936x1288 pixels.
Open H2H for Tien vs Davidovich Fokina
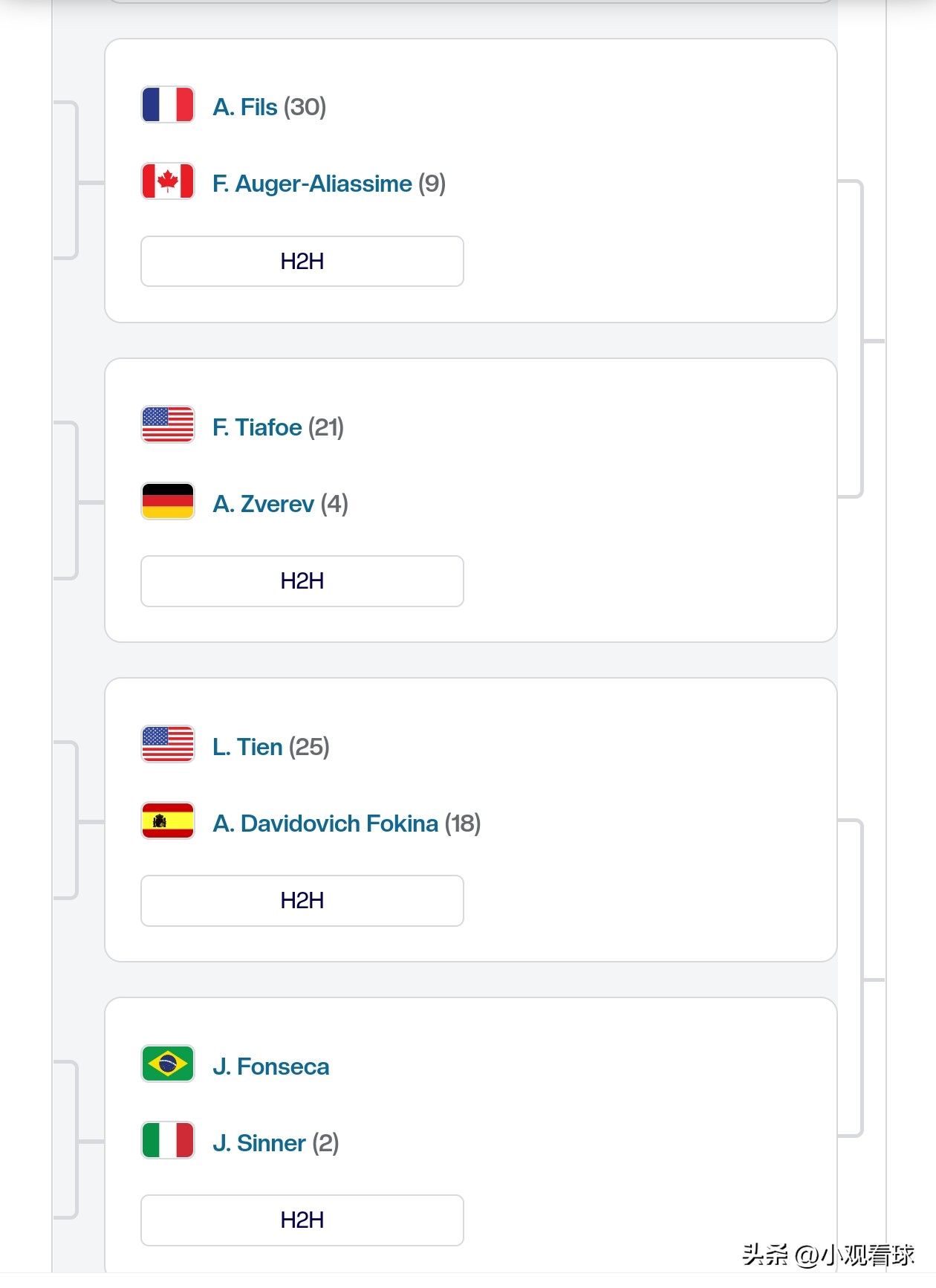(x=302, y=901)
